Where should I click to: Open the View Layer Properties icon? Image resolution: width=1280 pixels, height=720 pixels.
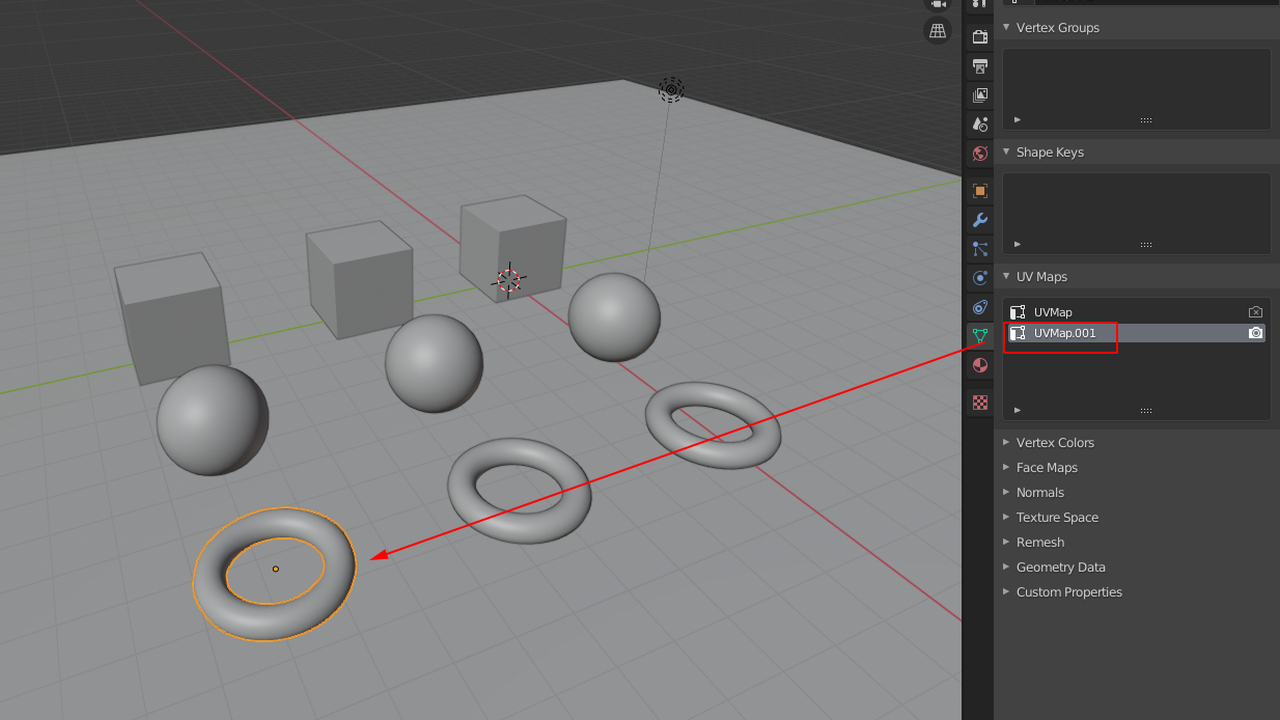point(979,95)
